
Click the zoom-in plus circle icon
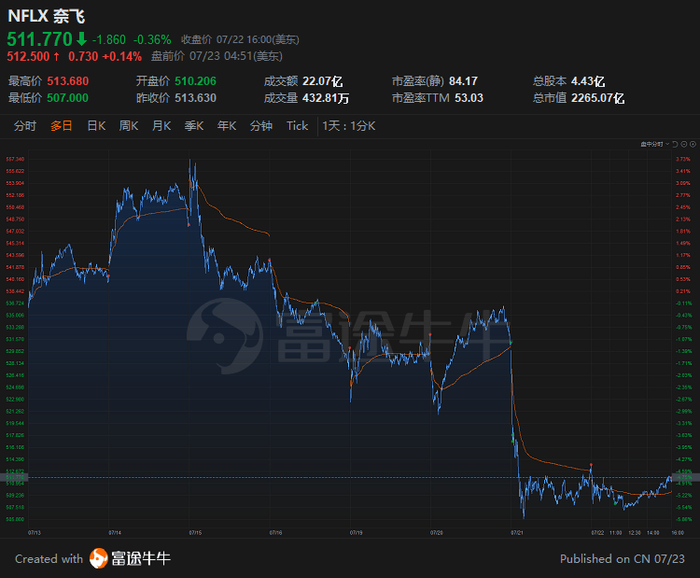coord(693,144)
